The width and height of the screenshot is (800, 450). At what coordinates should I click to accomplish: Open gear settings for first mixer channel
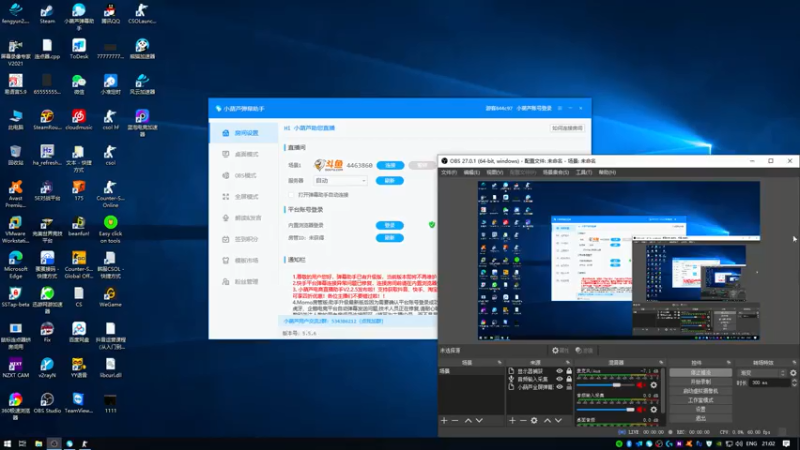coord(654,385)
